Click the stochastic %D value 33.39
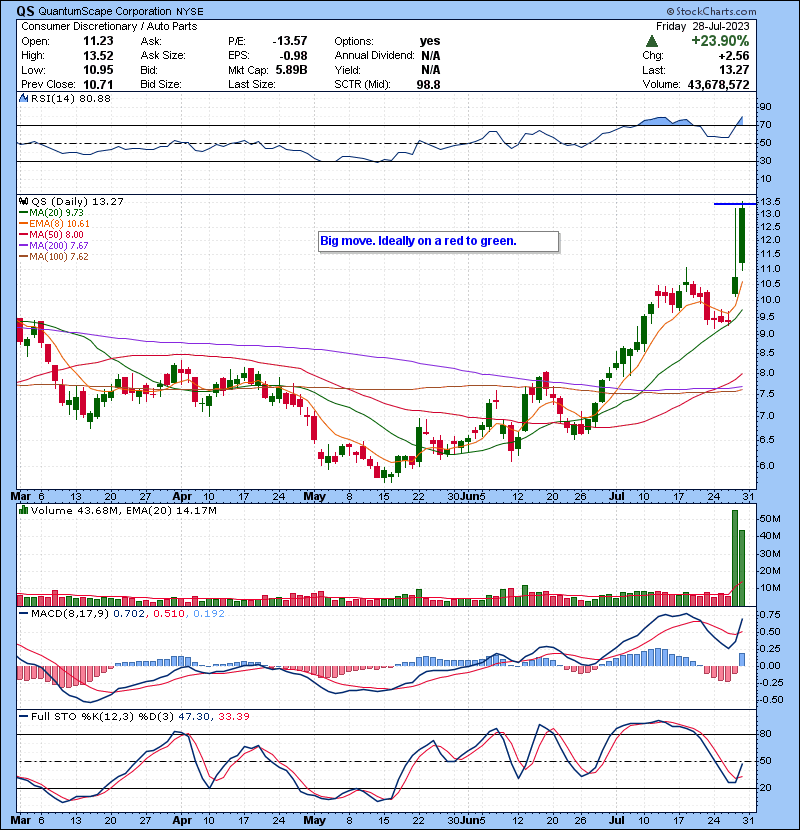 point(233,716)
